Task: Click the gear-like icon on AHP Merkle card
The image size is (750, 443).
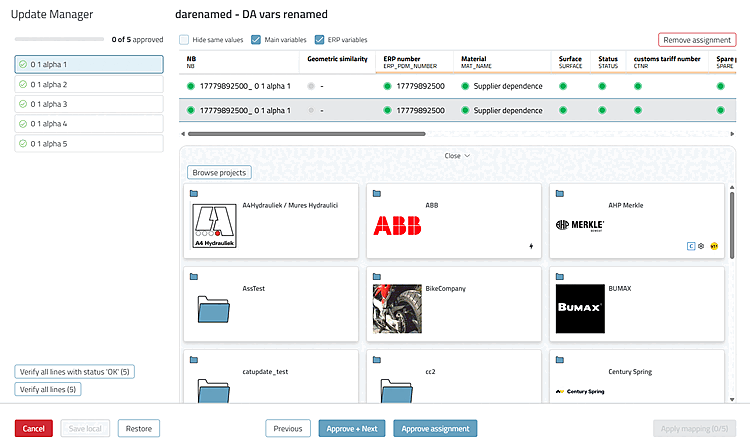Action: 701,246
